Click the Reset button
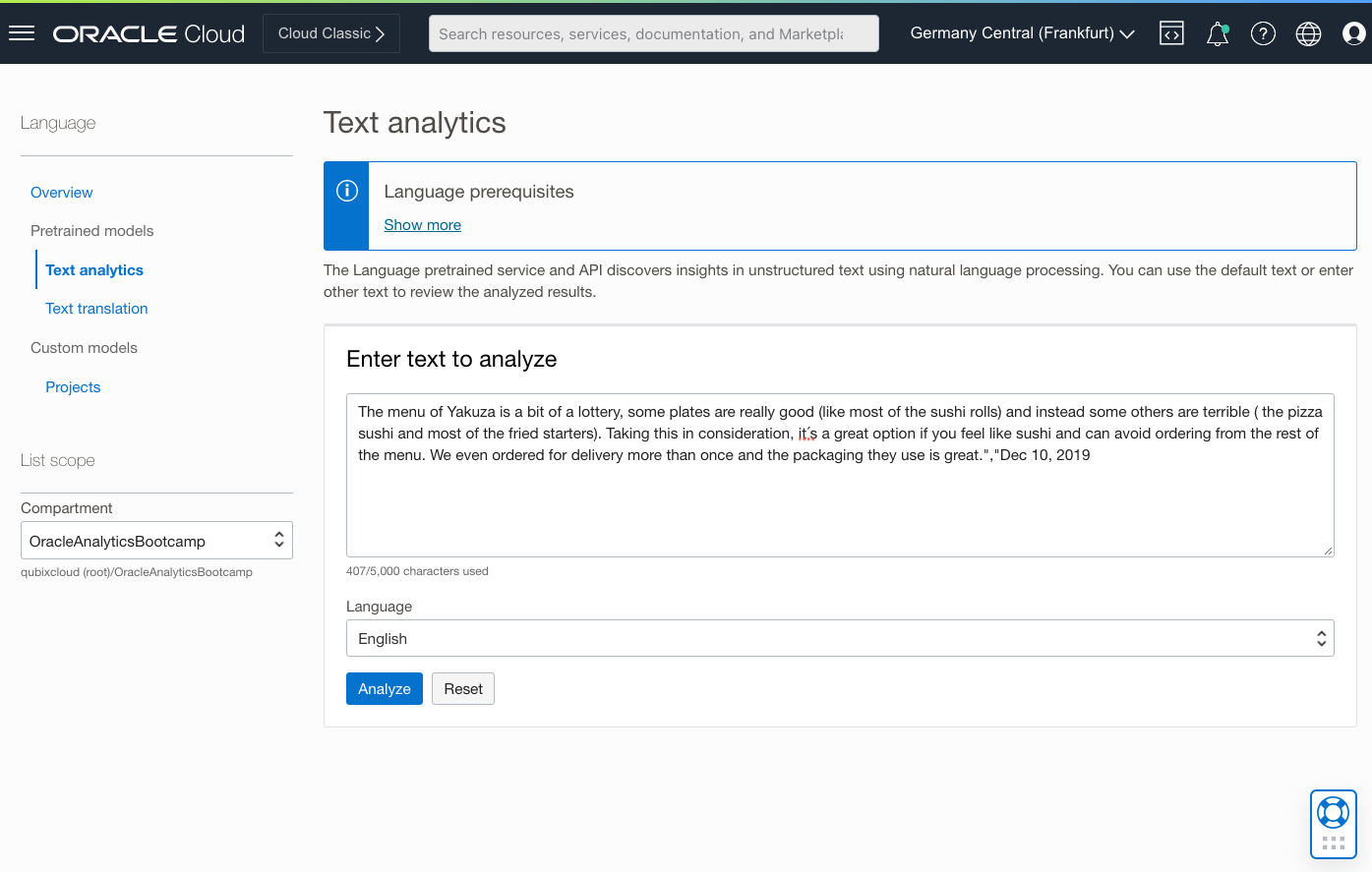1372x872 pixels. point(463,689)
